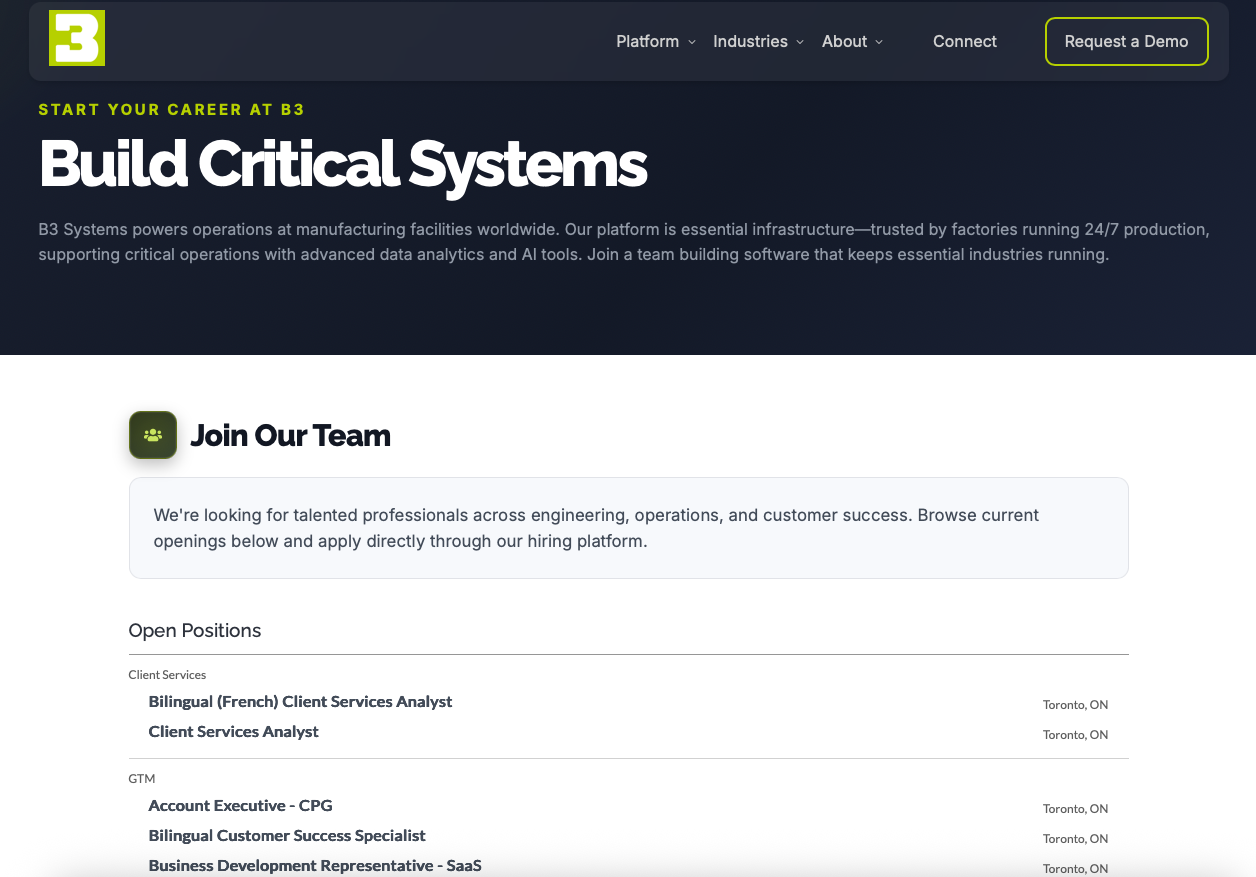The image size is (1256, 877).
Task: Open the Industries dropdown menu
Action: 758,42
